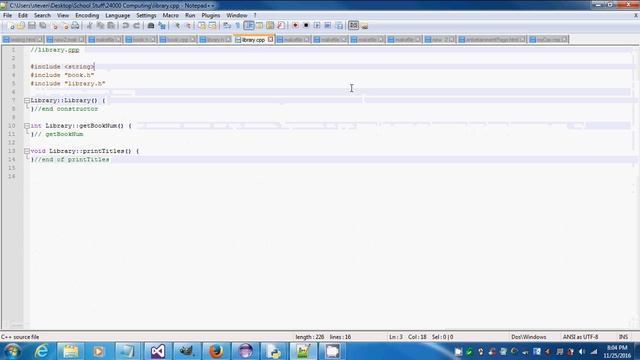The image size is (640, 360).
Task: Click the '//library.cpp' comment line
Action: (x=55, y=50)
